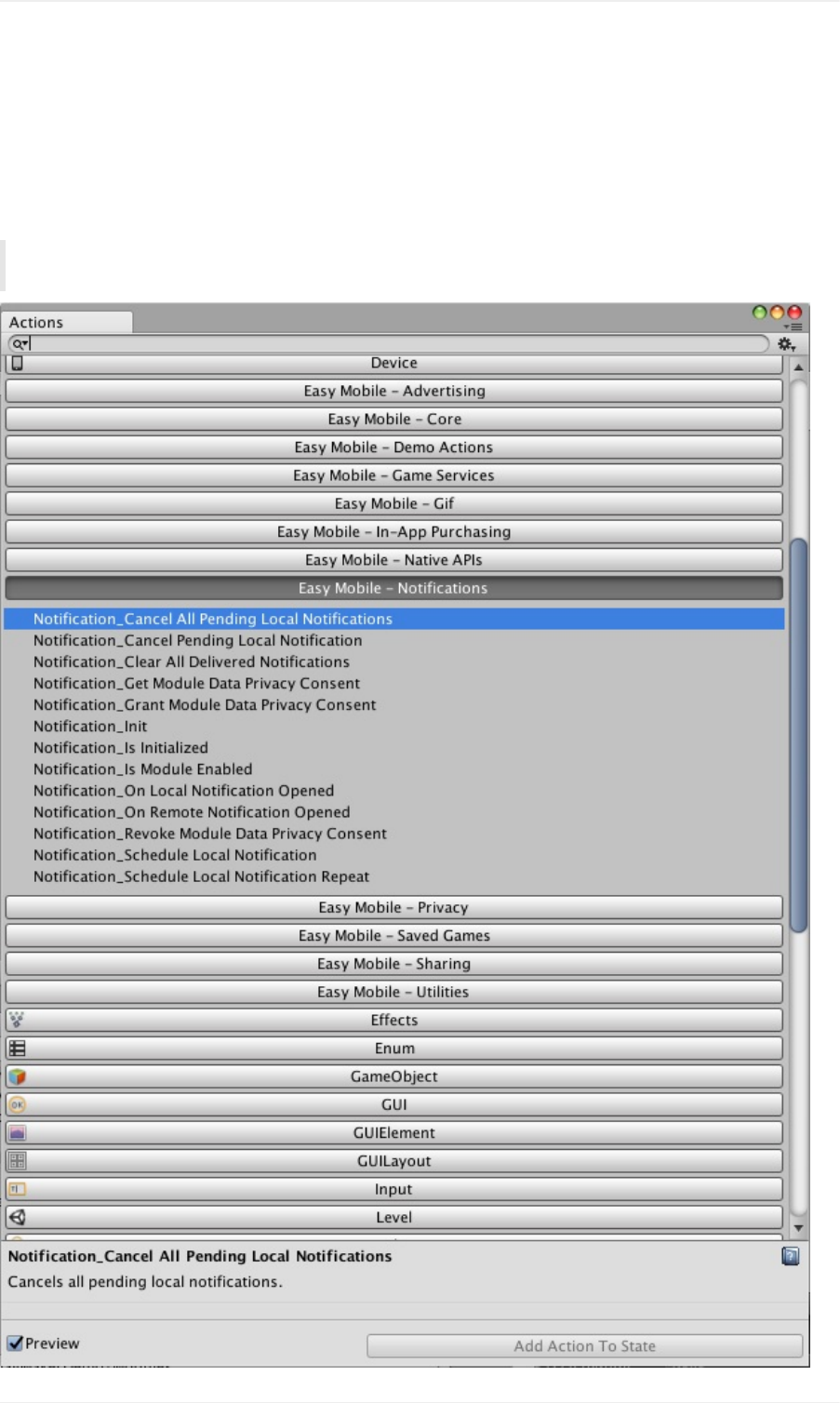This screenshot has height=1403, width=840.
Task: Click the scrollbar down arrow
Action: coord(798,1228)
